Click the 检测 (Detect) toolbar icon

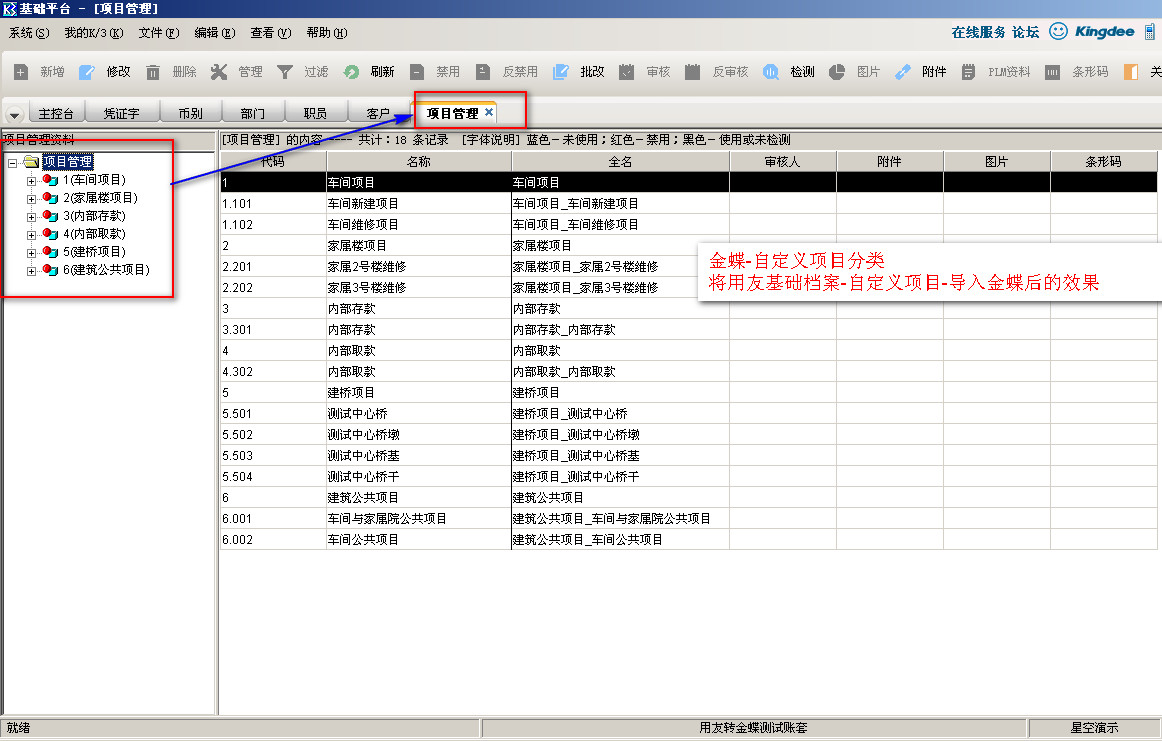click(x=771, y=72)
